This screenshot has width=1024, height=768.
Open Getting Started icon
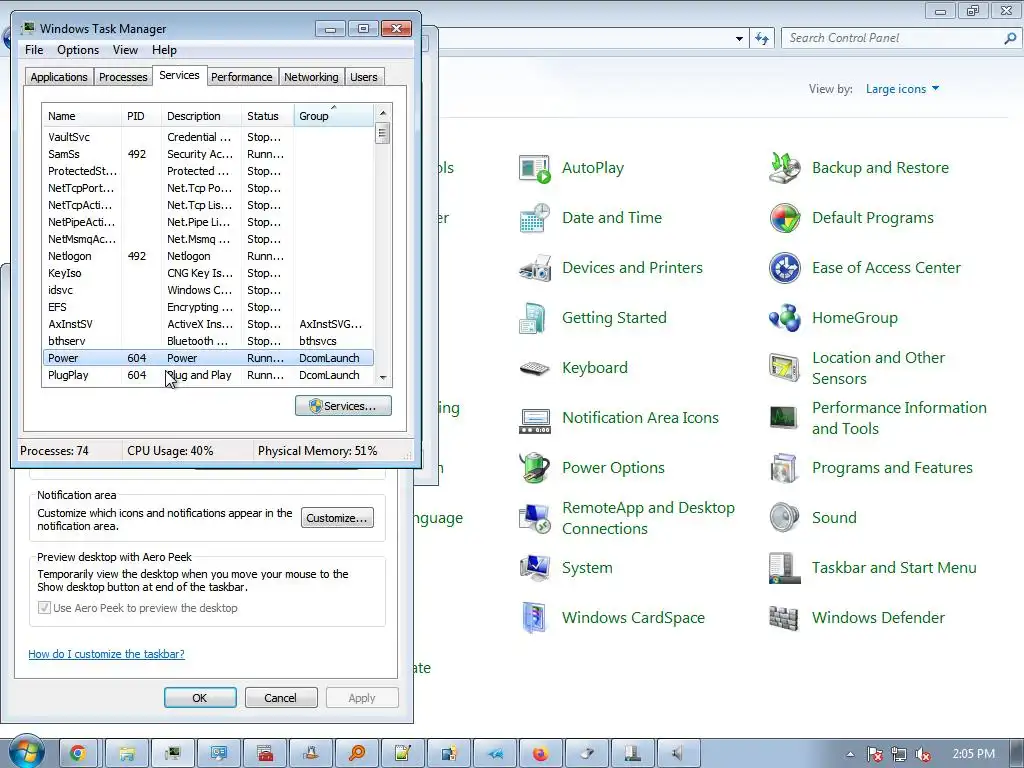pos(535,318)
